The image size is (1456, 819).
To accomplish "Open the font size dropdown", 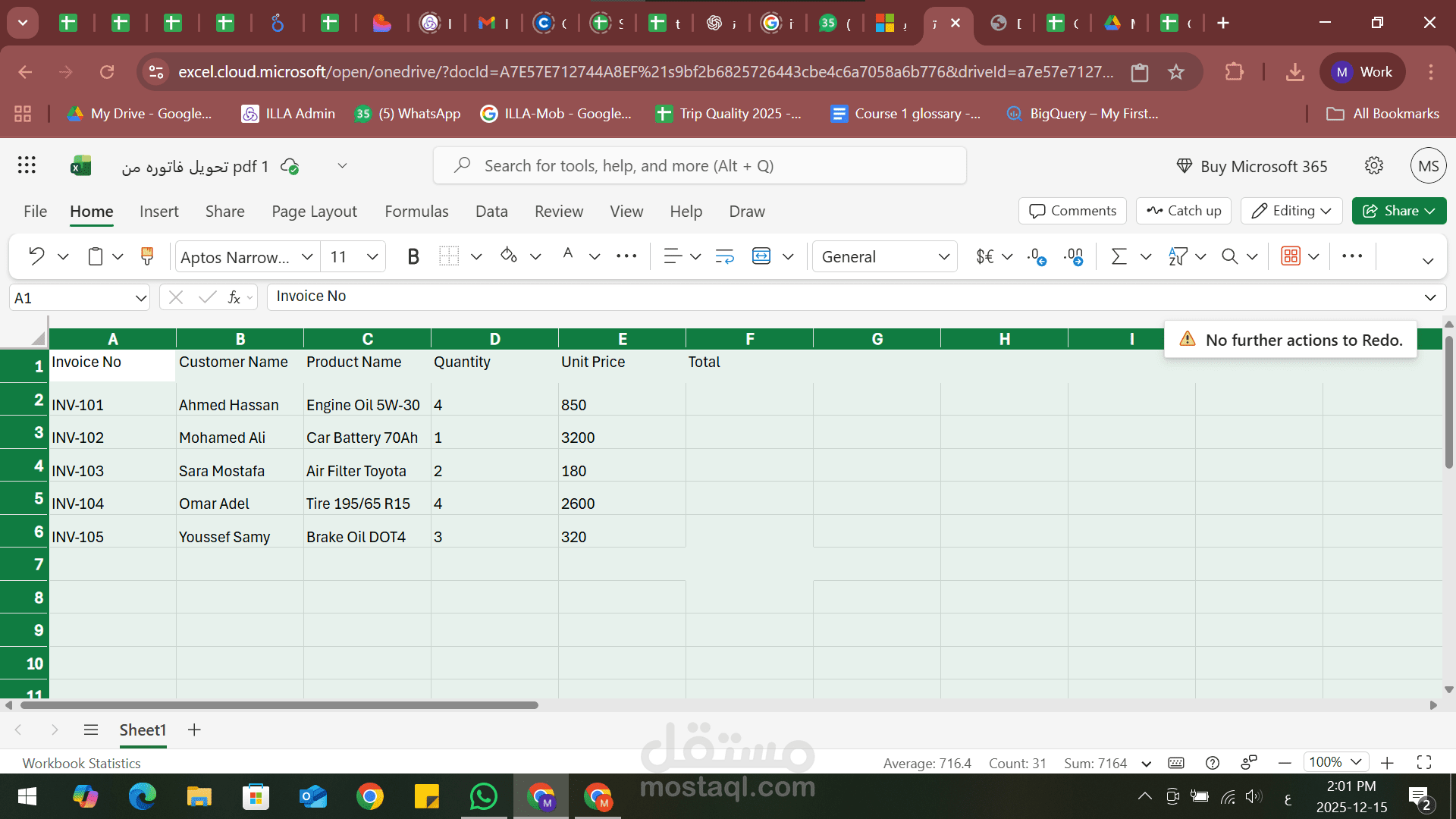I will 372,256.
